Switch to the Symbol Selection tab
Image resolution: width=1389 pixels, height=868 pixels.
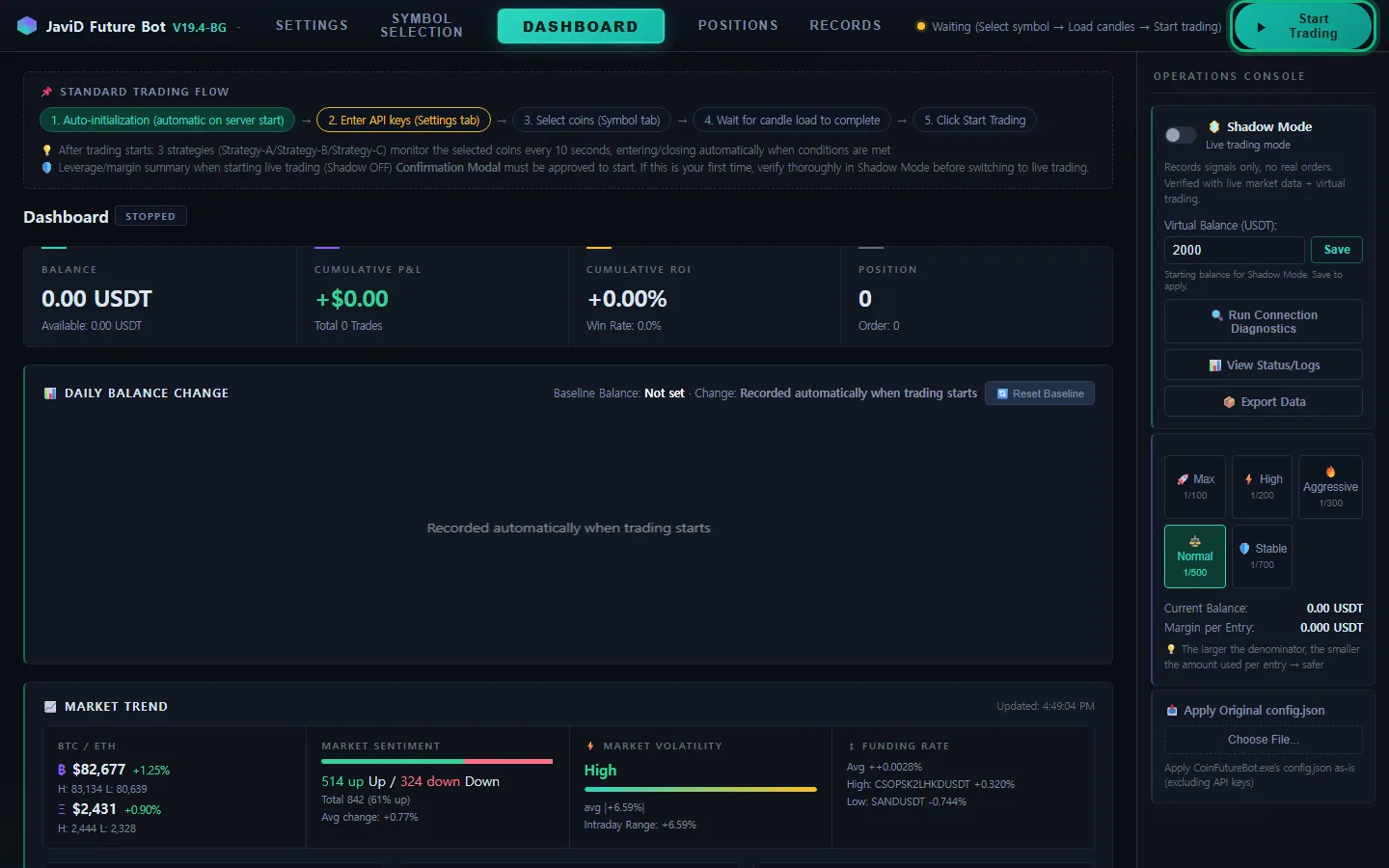tap(422, 25)
